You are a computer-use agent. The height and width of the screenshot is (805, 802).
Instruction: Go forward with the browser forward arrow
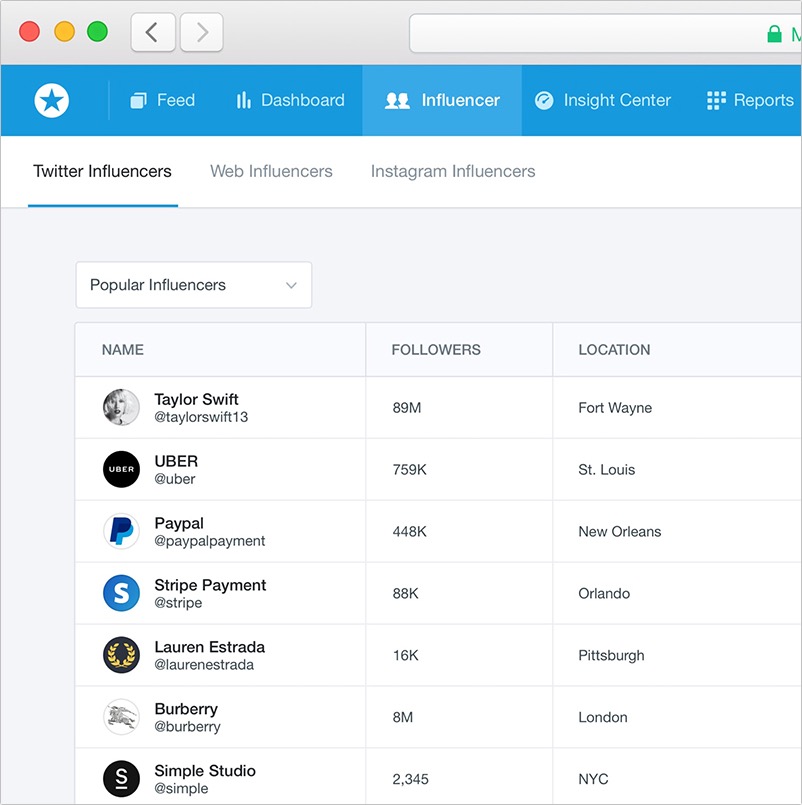[202, 32]
